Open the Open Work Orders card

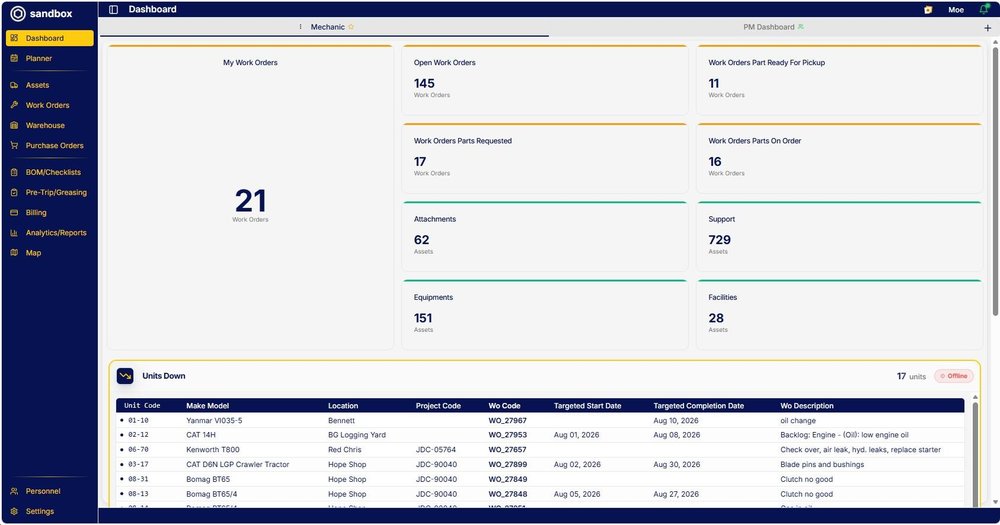click(545, 80)
